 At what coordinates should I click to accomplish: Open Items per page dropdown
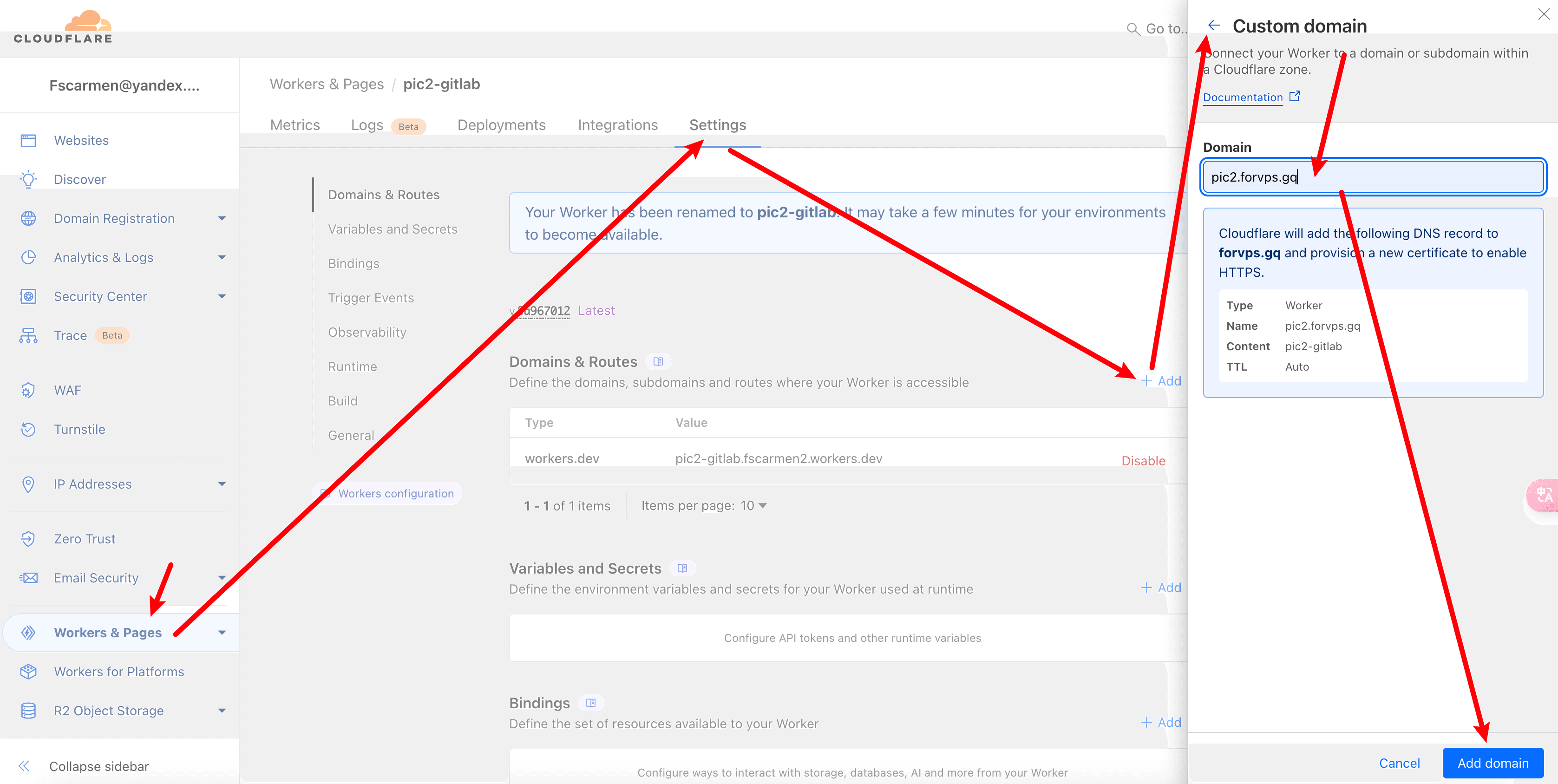(753, 506)
